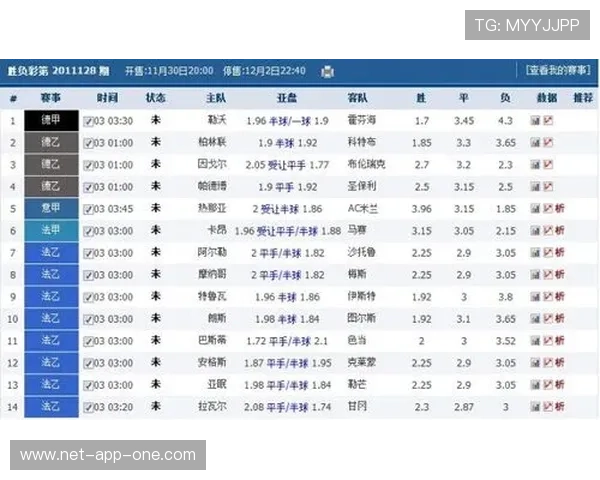The width and height of the screenshot is (600, 480).
Task: Click the 赛事 column header
Action: 51,98
